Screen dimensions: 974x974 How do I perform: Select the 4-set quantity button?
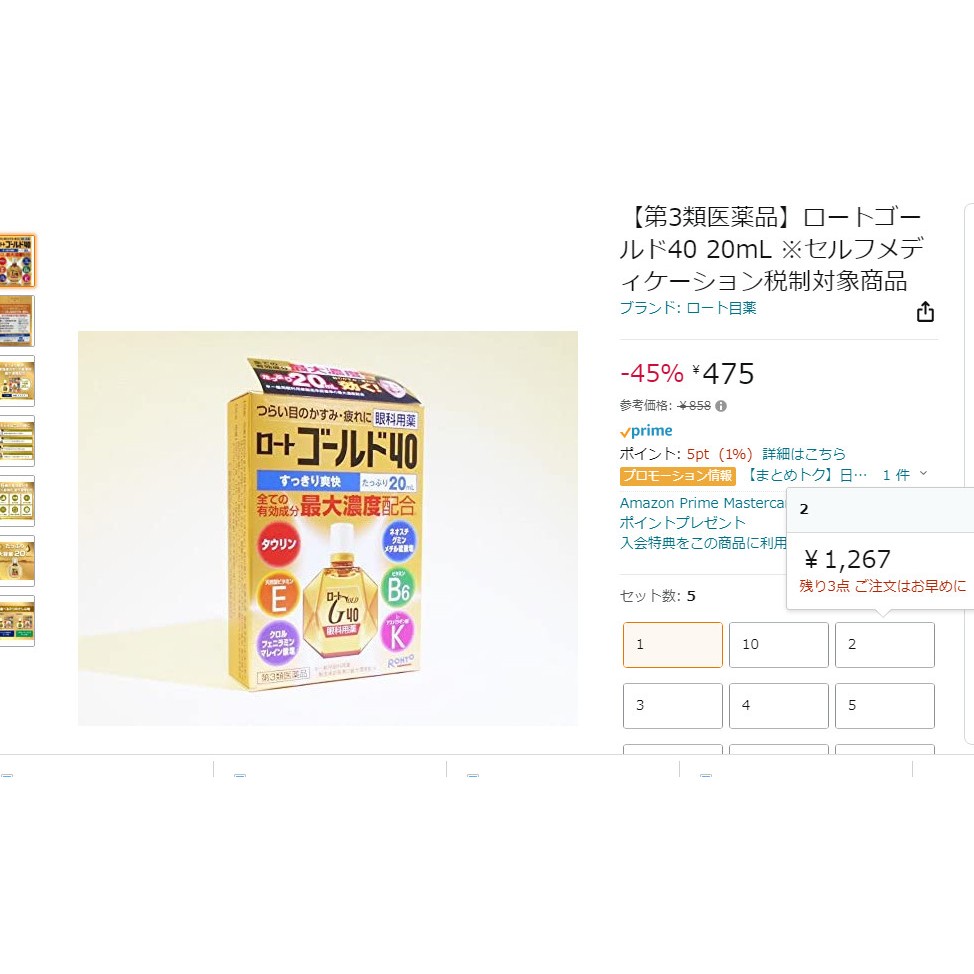click(778, 706)
